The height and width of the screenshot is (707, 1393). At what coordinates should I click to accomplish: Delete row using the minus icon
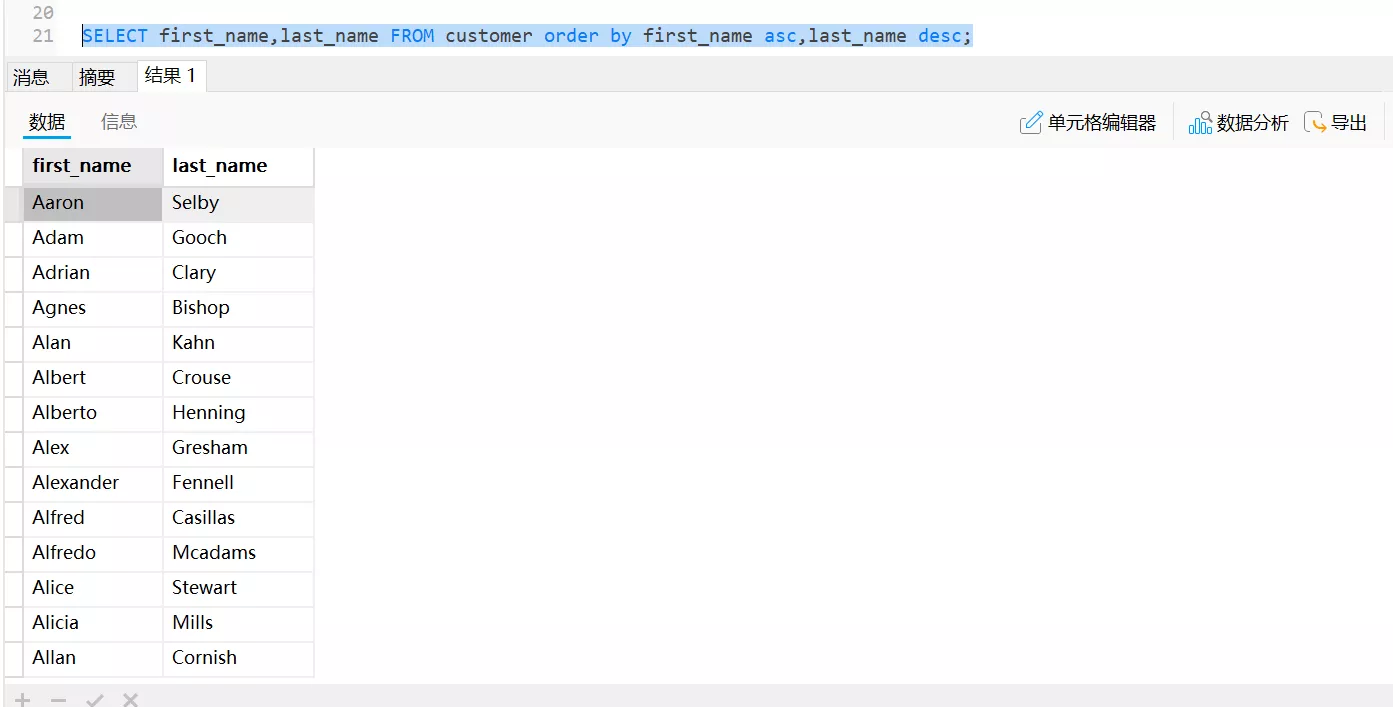tap(59, 699)
